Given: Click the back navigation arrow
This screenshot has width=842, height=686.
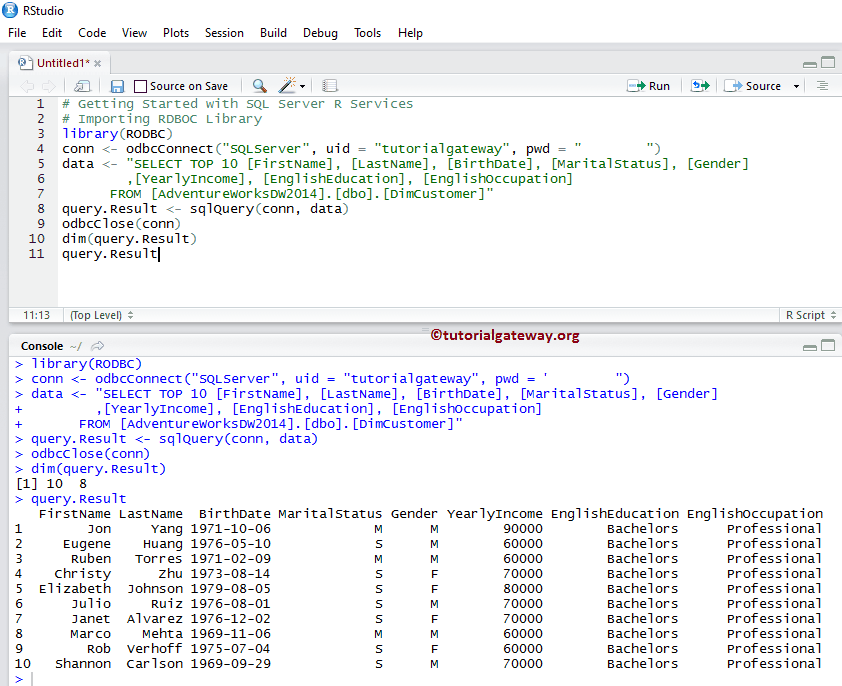Looking at the screenshot, I should coord(27,85).
